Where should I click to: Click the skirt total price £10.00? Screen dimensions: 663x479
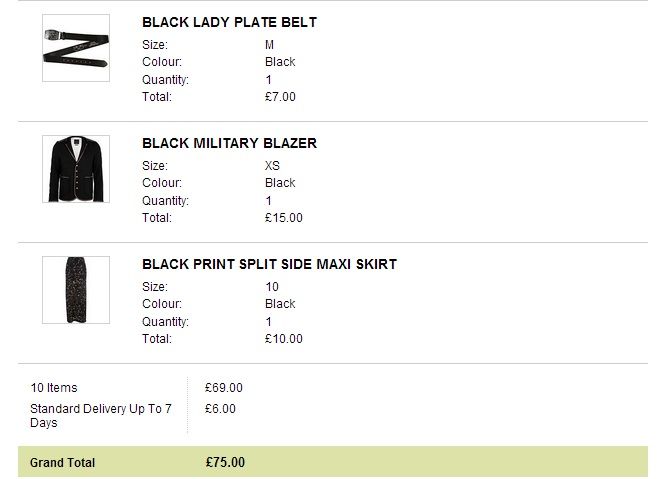[x=283, y=338]
